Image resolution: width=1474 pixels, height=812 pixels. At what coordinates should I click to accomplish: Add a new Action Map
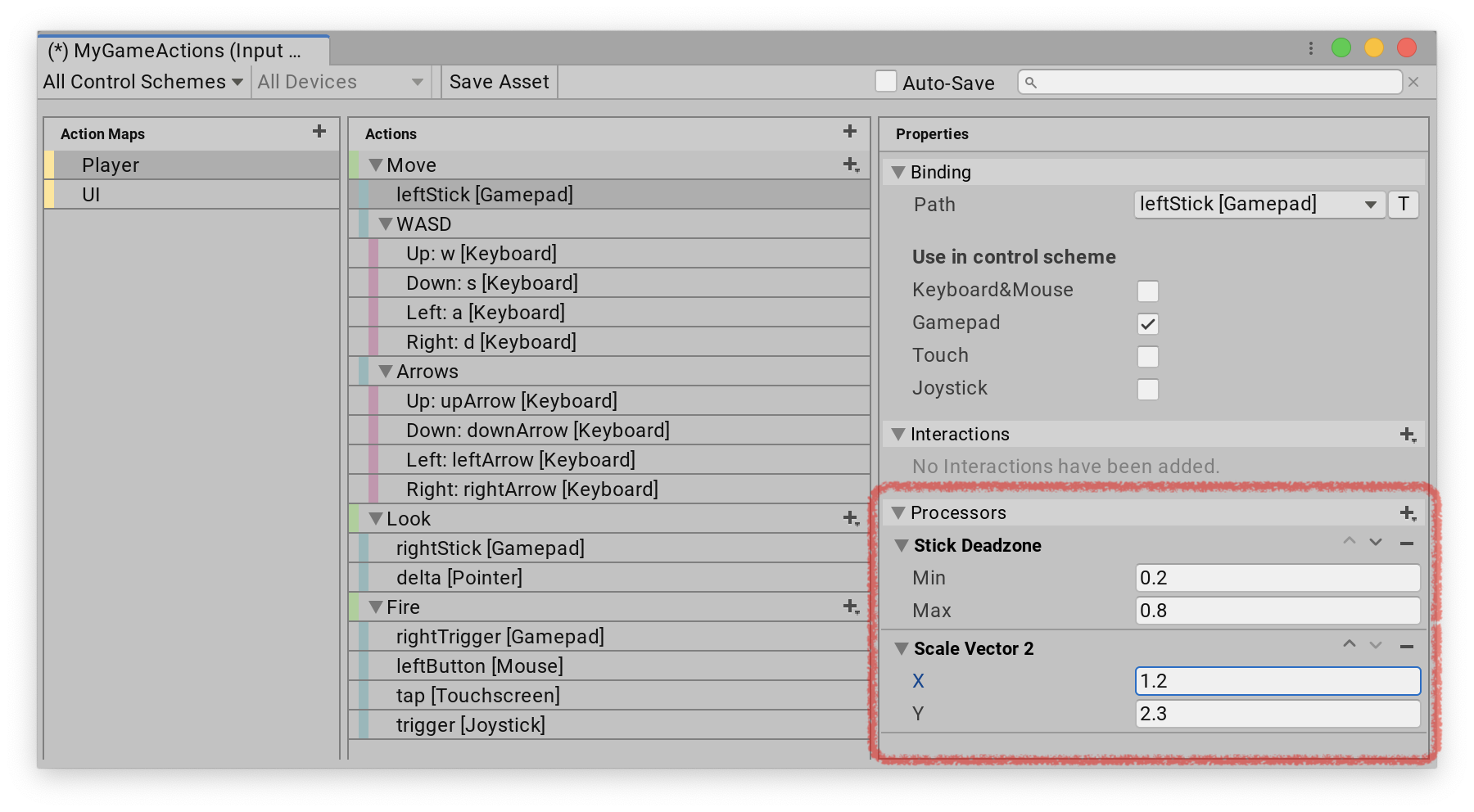tap(319, 131)
